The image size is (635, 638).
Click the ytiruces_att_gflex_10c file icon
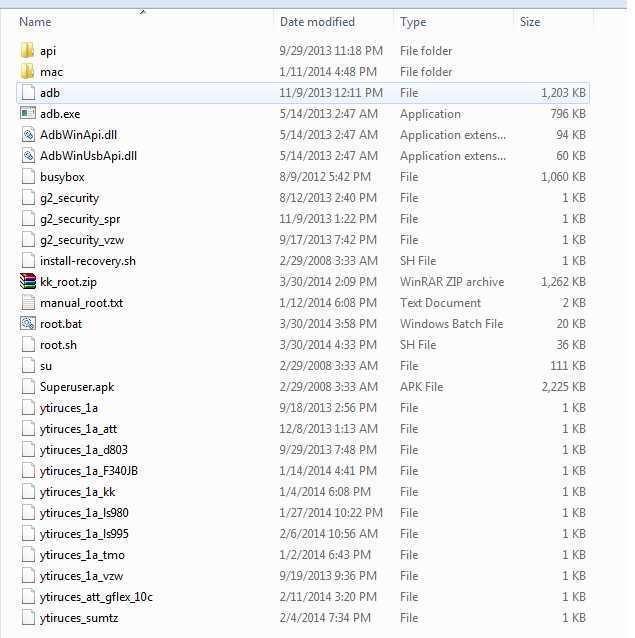click(x=28, y=596)
